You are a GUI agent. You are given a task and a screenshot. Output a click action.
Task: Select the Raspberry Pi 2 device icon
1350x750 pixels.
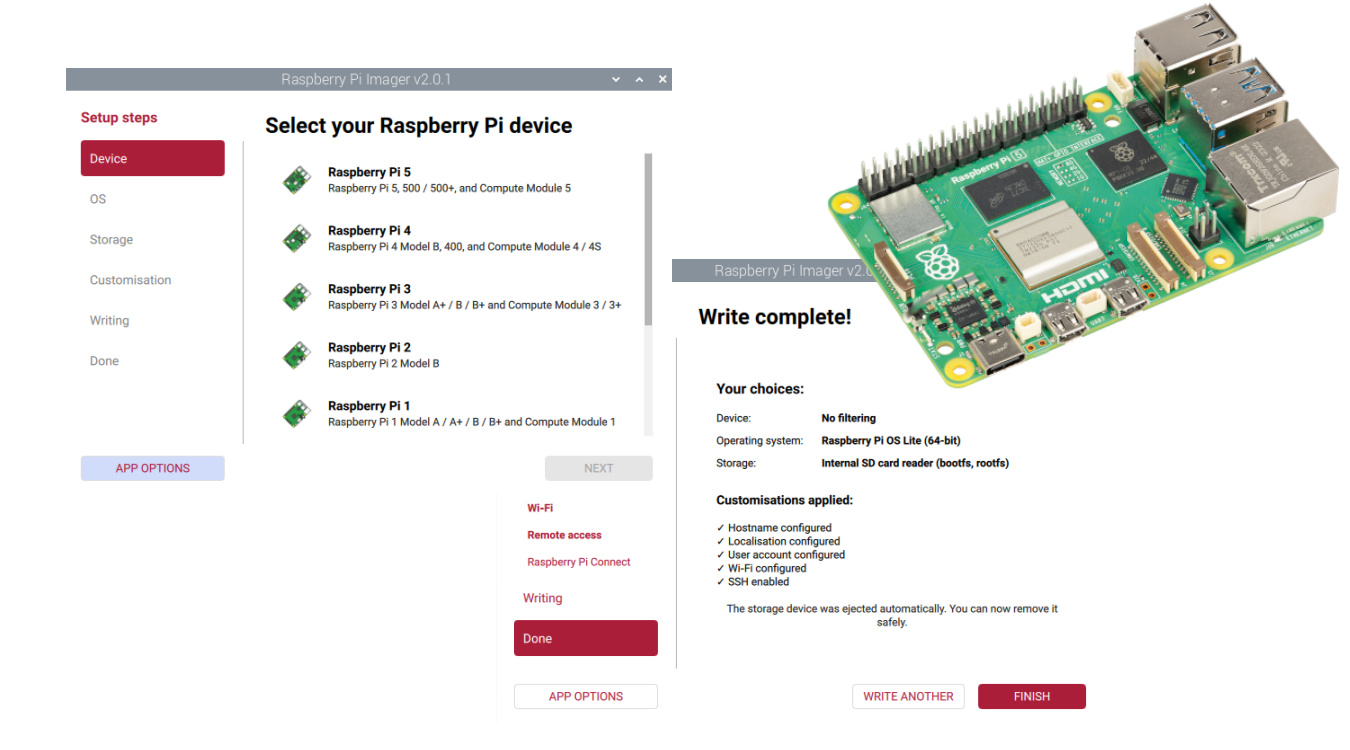coord(296,354)
